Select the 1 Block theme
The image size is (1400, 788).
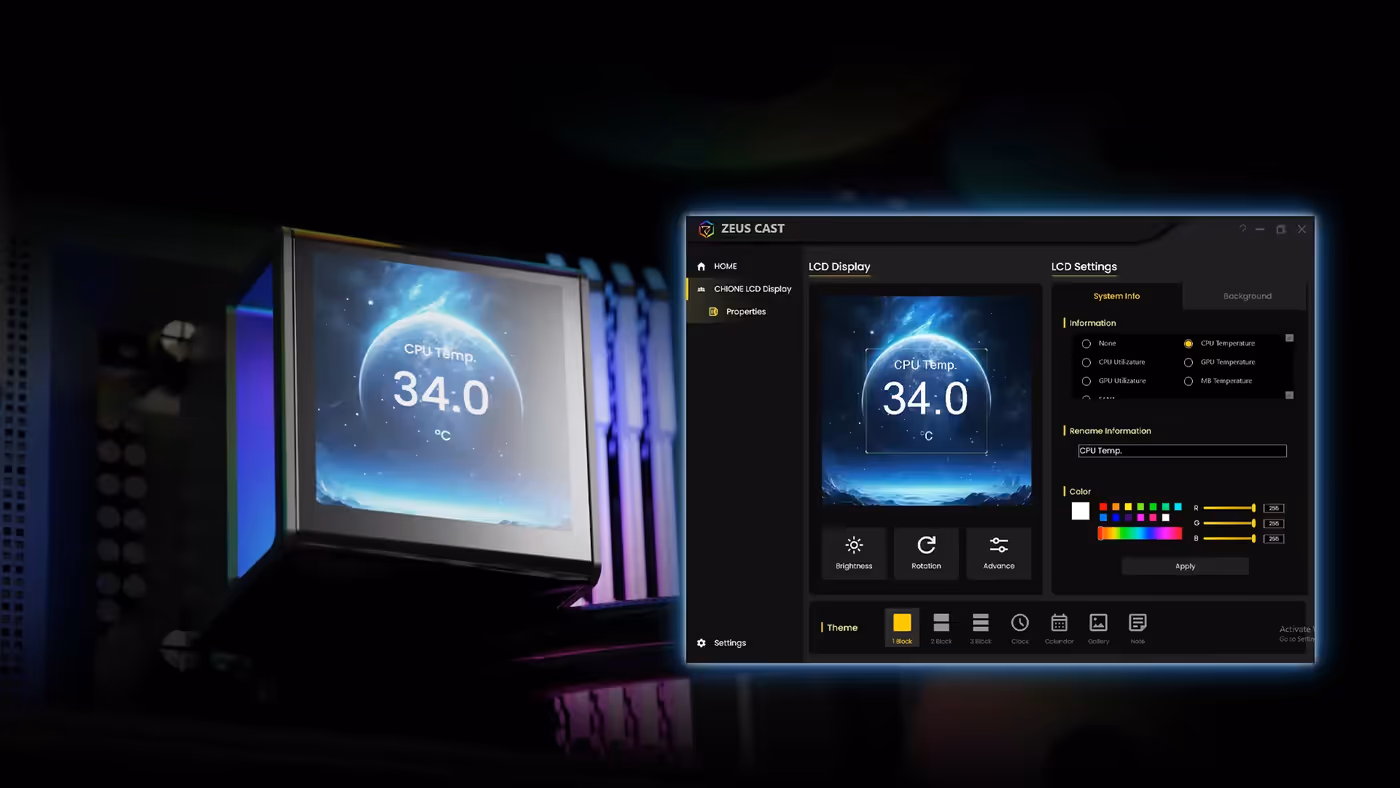[902, 628]
